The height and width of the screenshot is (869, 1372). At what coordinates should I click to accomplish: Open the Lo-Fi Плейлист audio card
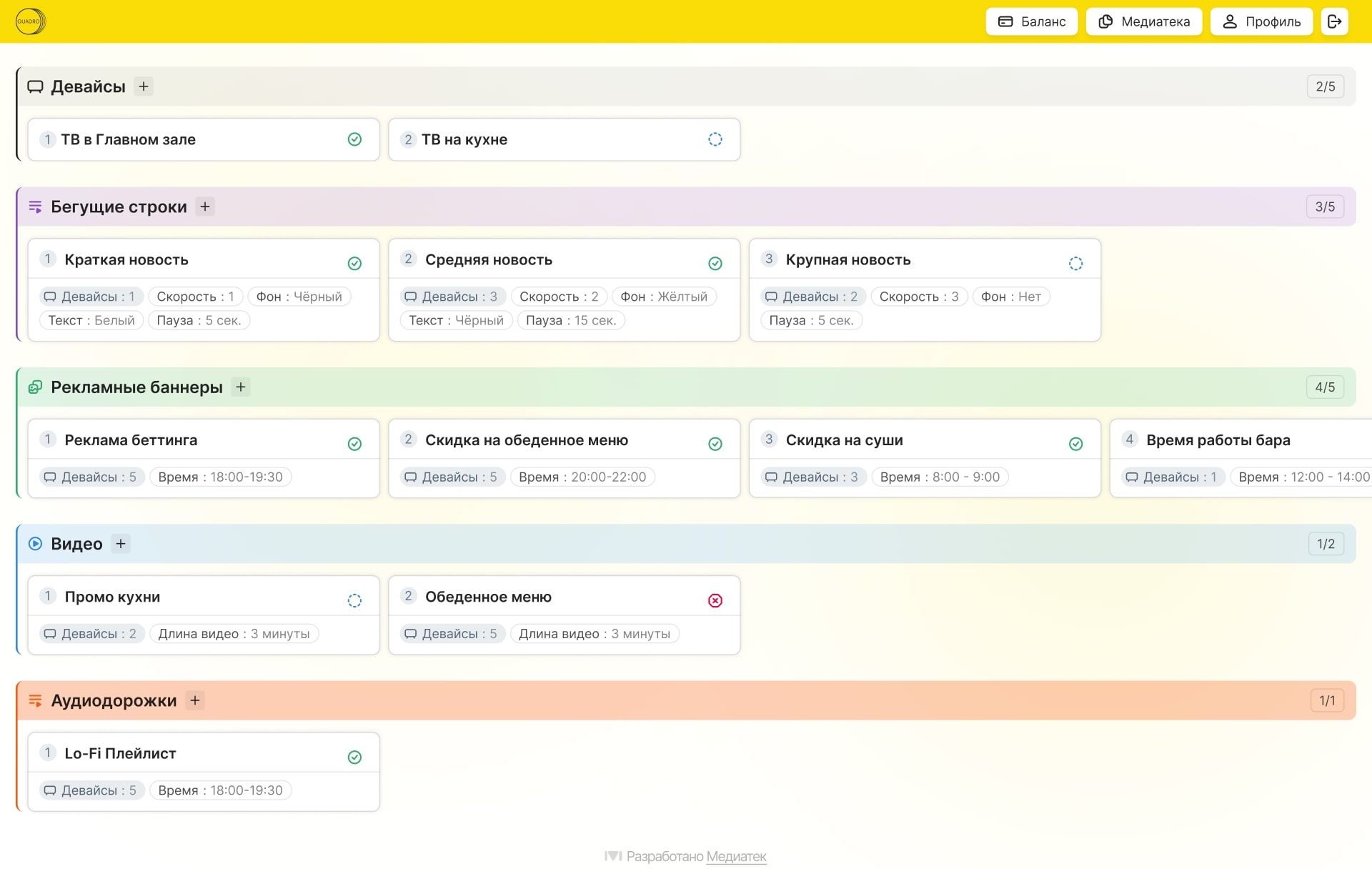[x=120, y=753]
